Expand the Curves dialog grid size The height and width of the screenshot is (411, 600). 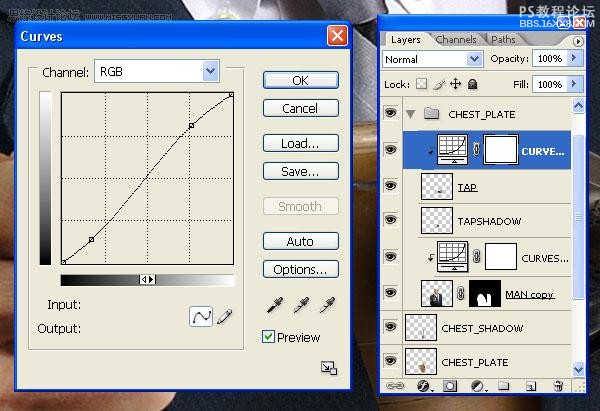[x=329, y=368]
